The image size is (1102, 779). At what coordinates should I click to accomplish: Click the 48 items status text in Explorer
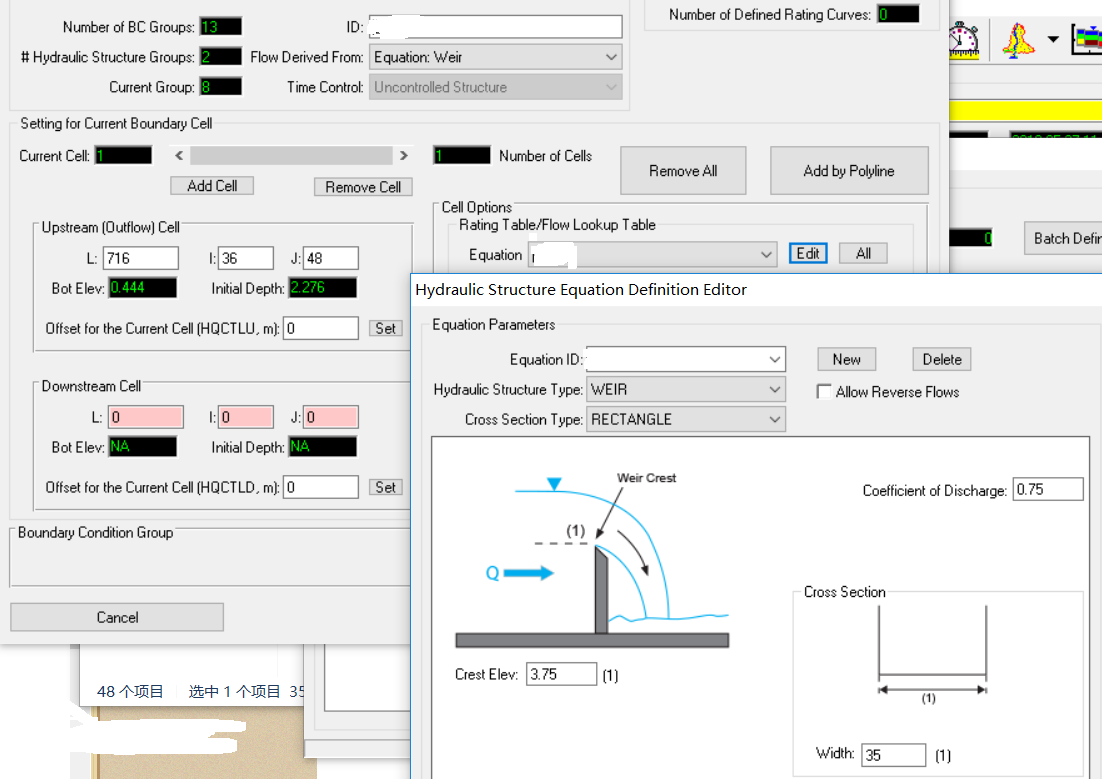[130, 691]
